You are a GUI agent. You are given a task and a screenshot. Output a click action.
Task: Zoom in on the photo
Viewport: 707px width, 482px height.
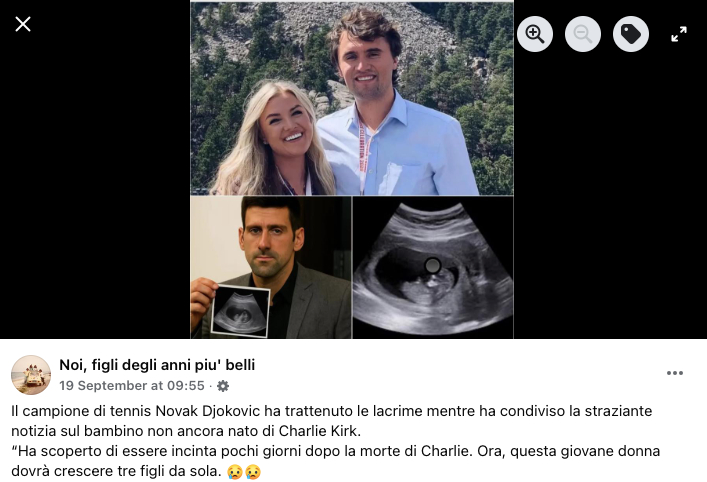point(535,34)
